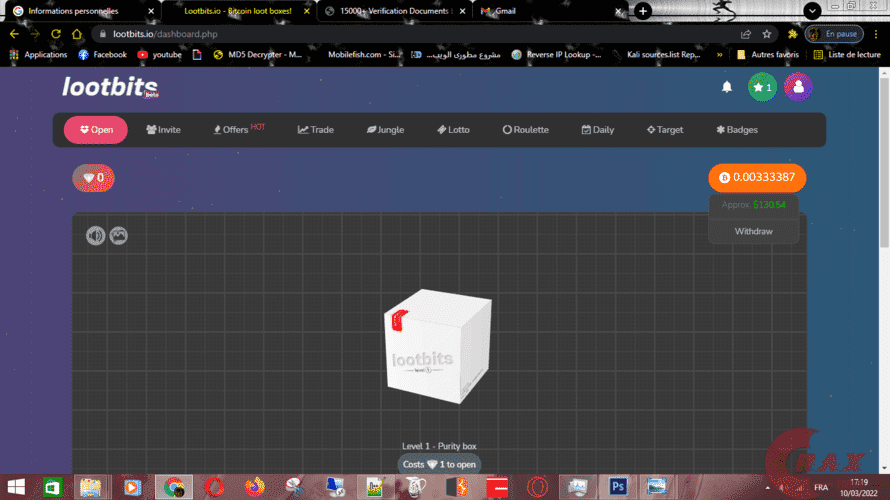890x500 pixels.
Task: Click Withdraw in the balance menu
Action: coord(753,231)
